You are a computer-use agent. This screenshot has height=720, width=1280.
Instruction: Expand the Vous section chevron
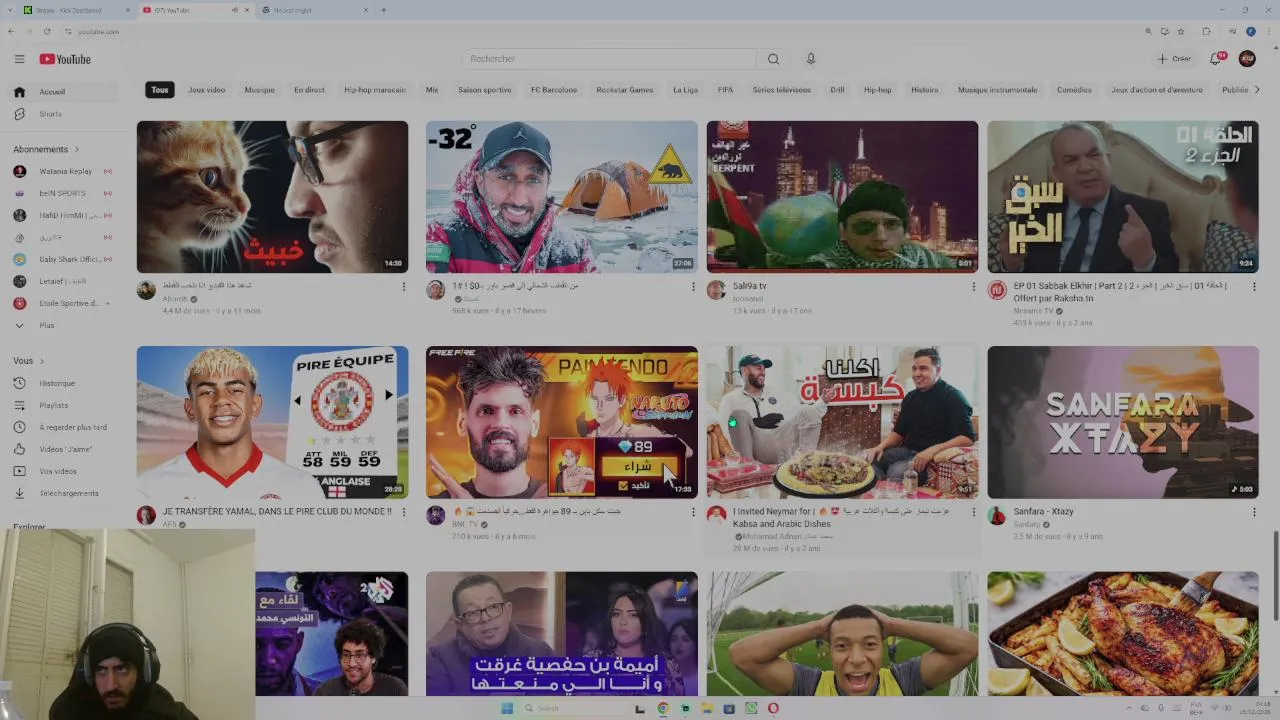(x=41, y=361)
